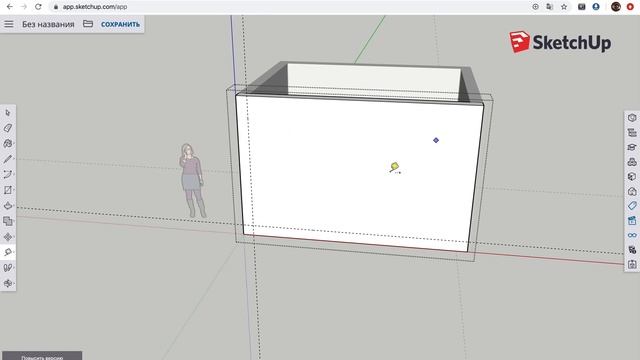Open the Materials cube panel
The width and height of the screenshot is (640, 360).
(x=632, y=177)
